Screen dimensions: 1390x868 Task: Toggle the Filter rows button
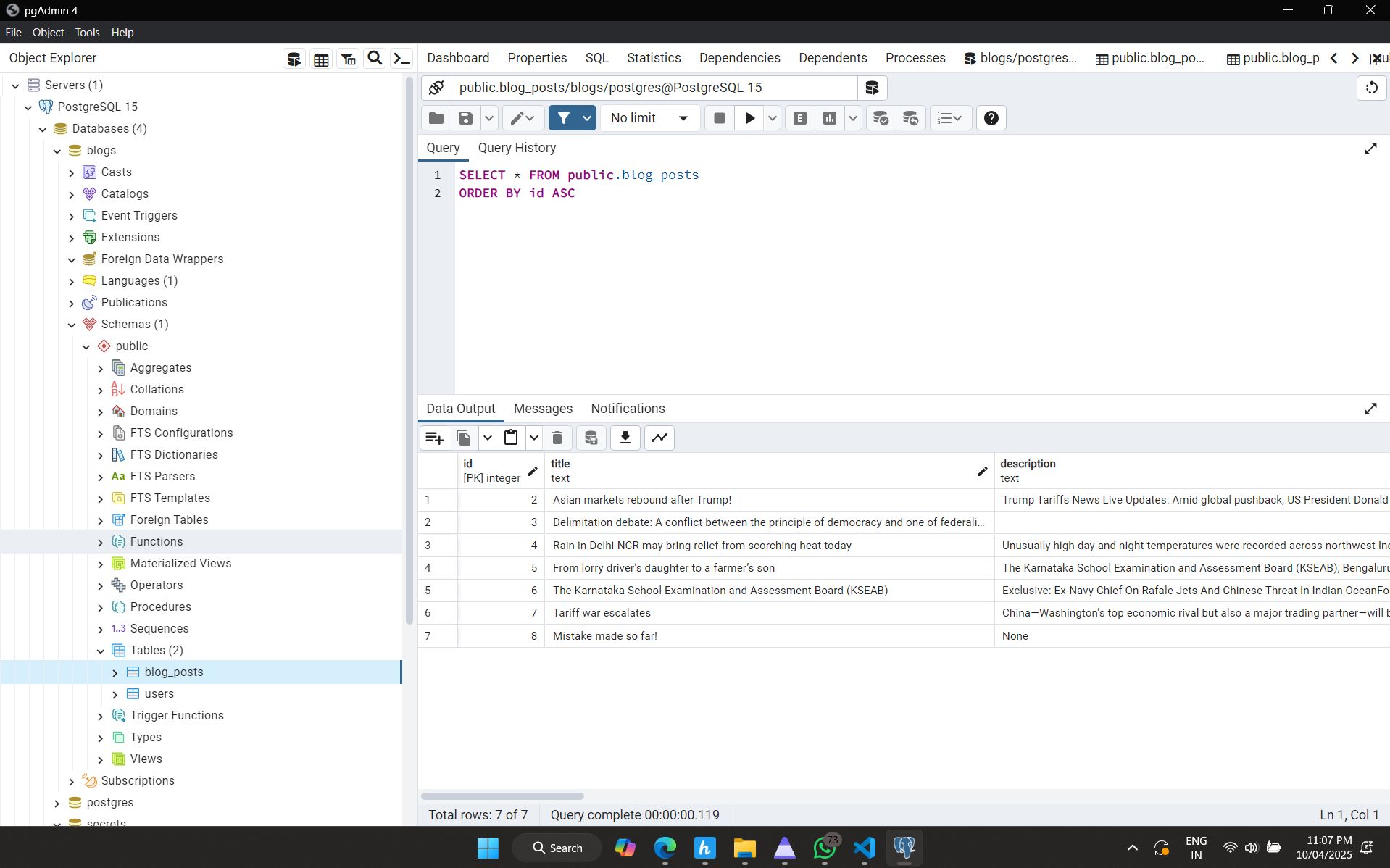coord(564,118)
